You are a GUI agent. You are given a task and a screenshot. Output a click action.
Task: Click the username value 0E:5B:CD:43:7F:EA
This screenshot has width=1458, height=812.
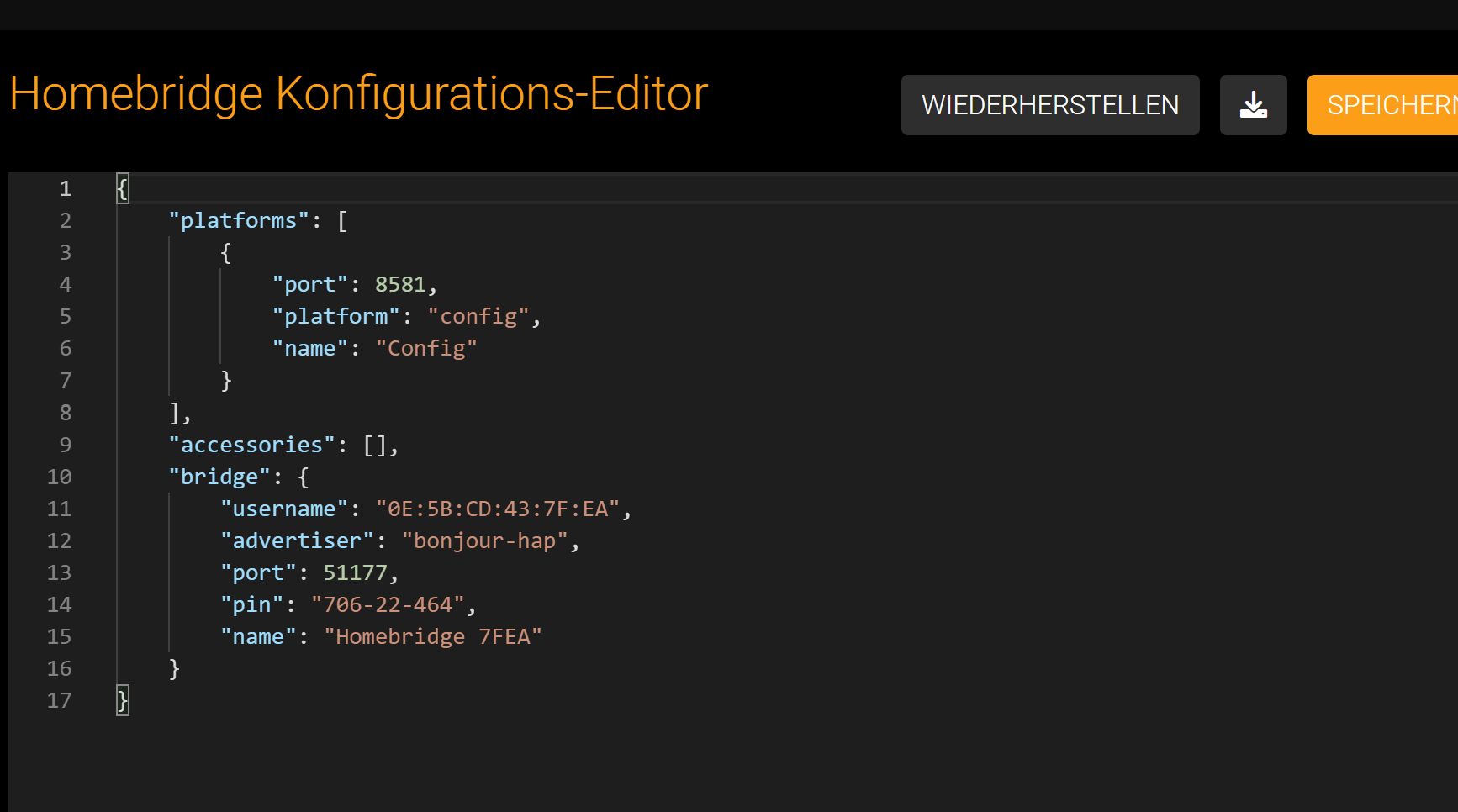pyautogui.click(x=498, y=509)
